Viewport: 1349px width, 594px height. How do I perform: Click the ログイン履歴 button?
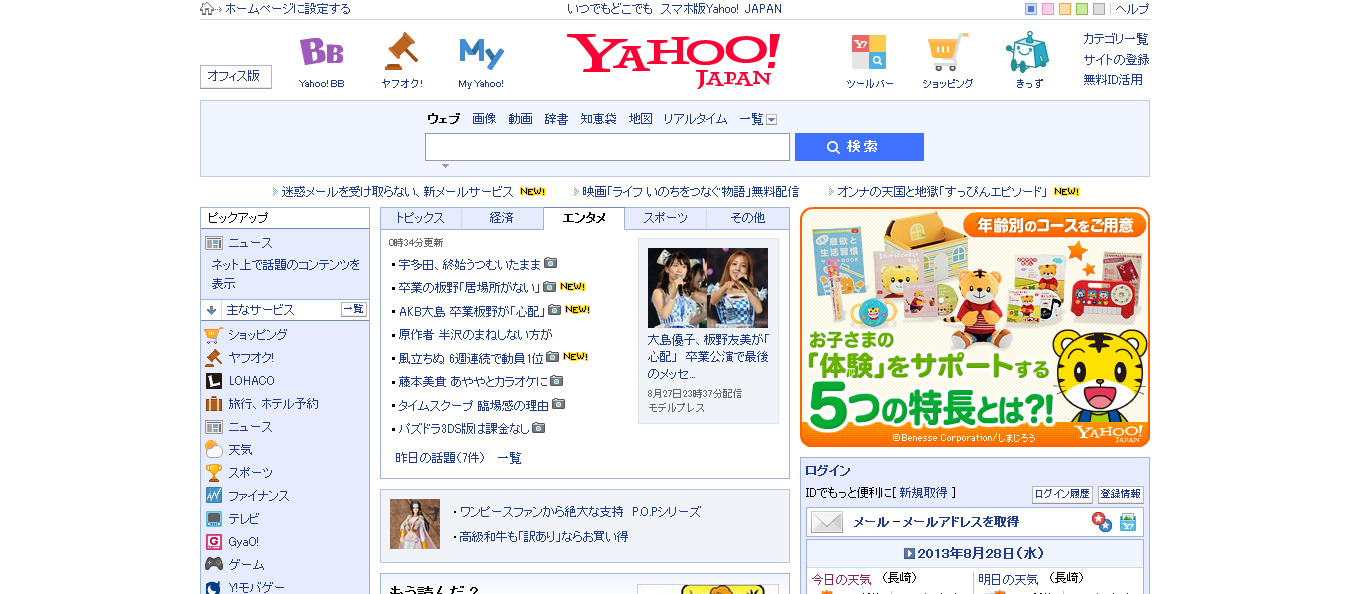pyautogui.click(x=1062, y=494)
